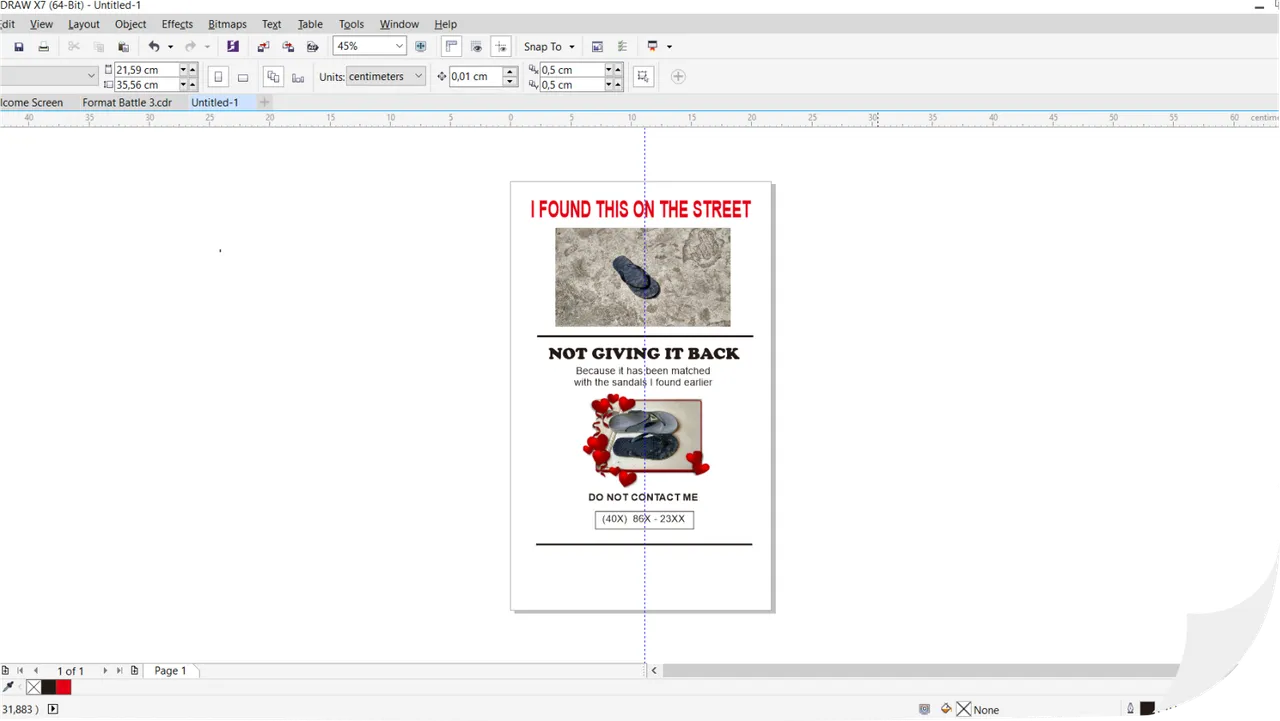1280x721 pixels.
Task: Click the Cut scissors icon
Action: (x=74, y=47)
